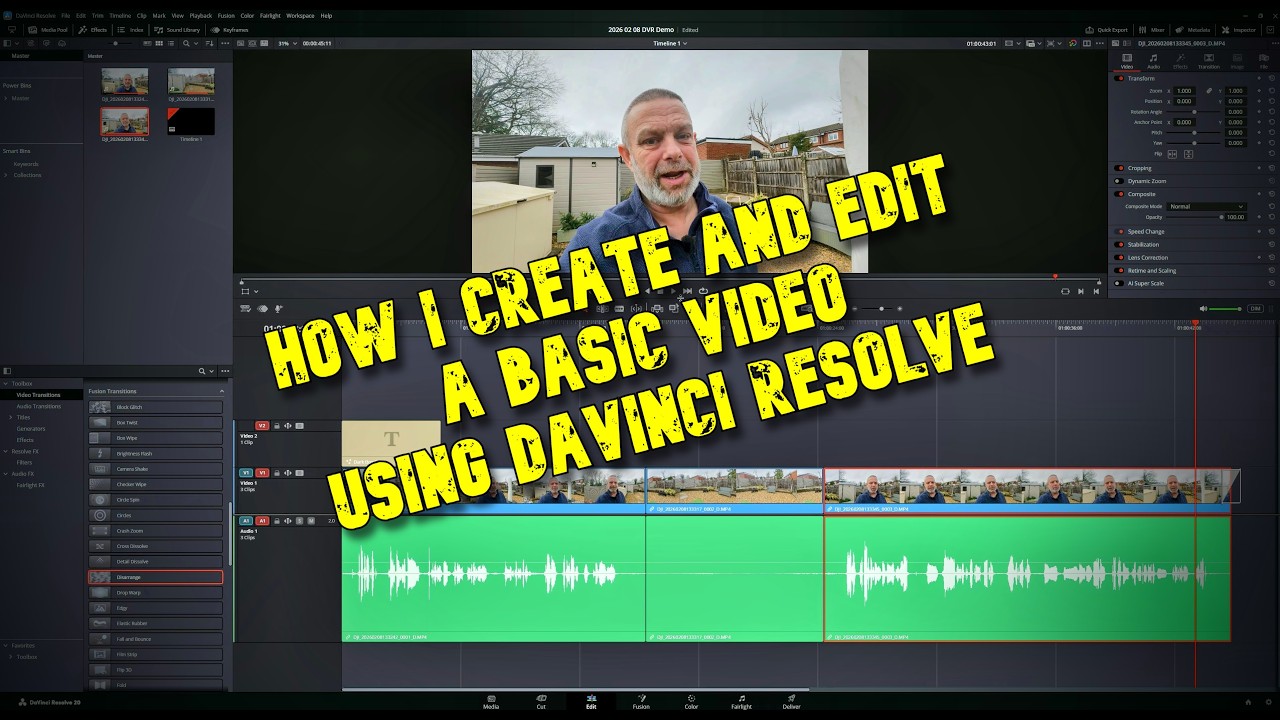The height and width of the screenshot is (720, 1280).
Task: Click the Zoom X value field
Action: pos(1184,91)
